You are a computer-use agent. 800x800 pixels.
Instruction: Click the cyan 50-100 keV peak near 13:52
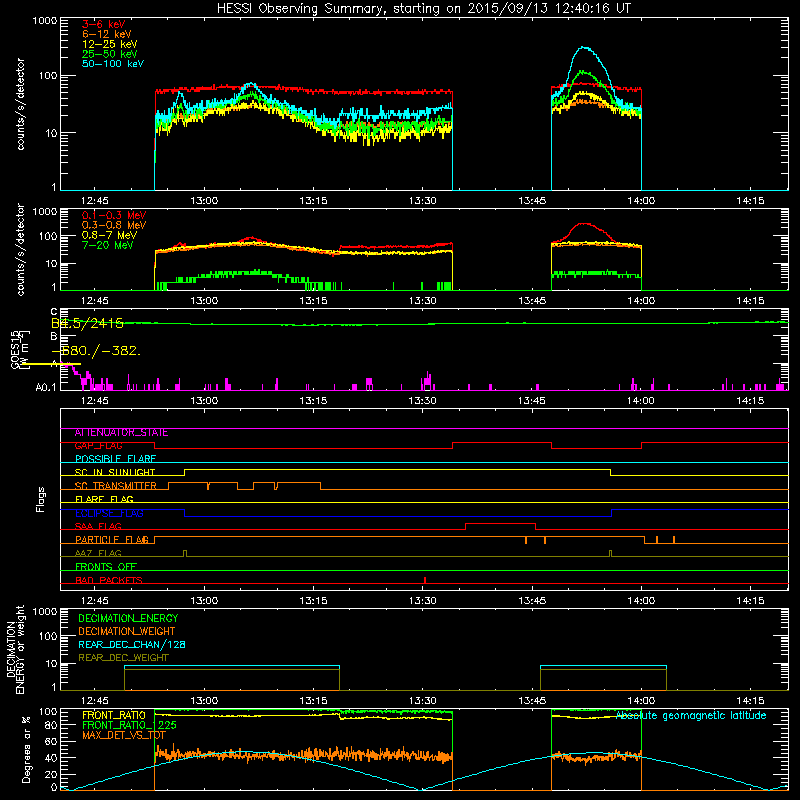[585, 47]
